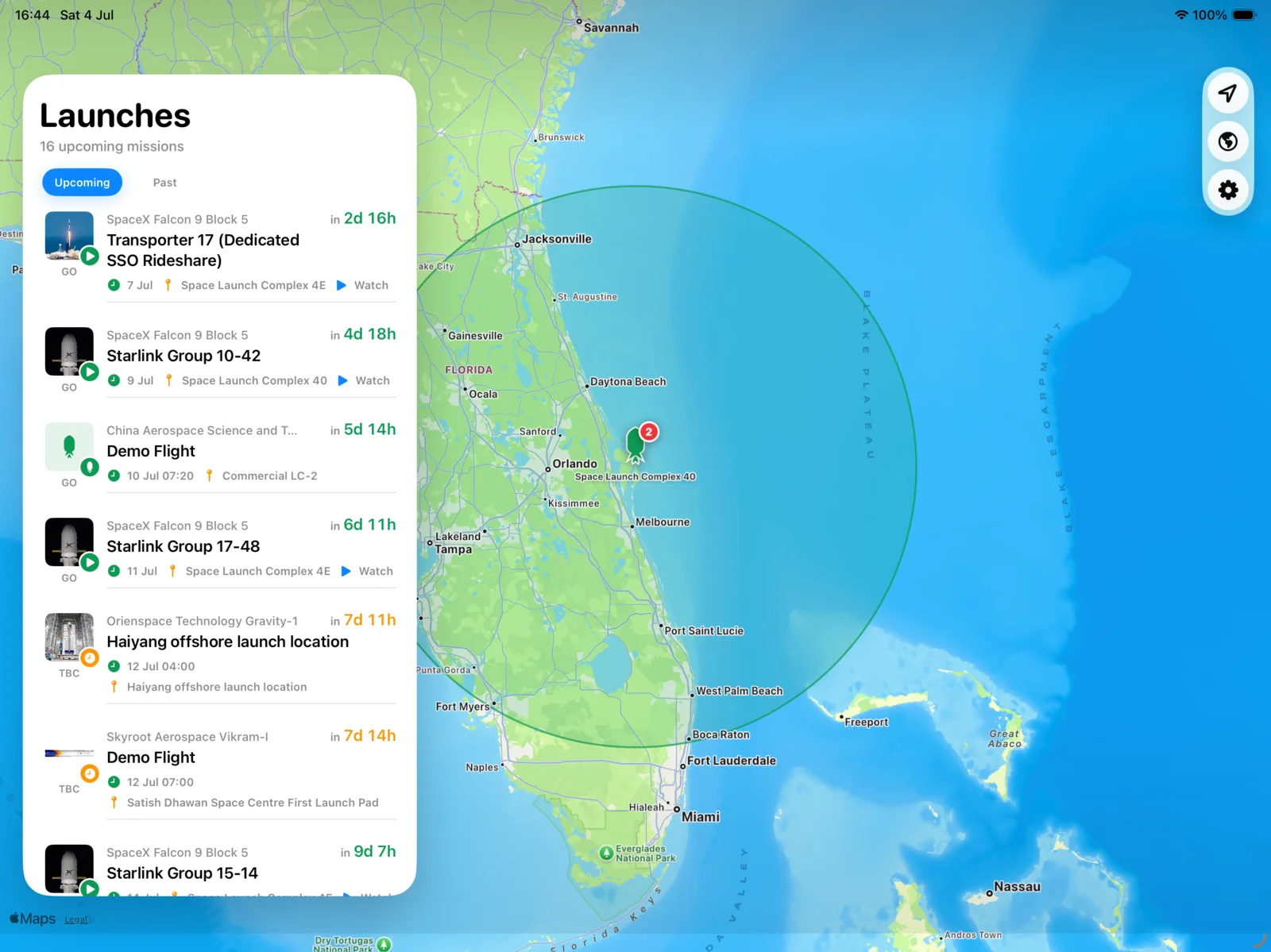Click Satish Dhawan Space Centre First Launch Pad
The image size is (1271, 952).
coord(253,803)
